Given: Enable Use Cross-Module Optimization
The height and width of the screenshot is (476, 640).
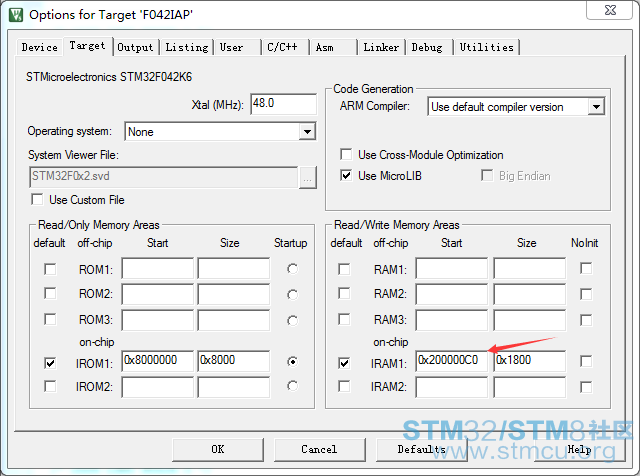Looking at the screenshot, I should tap(346, 154).
